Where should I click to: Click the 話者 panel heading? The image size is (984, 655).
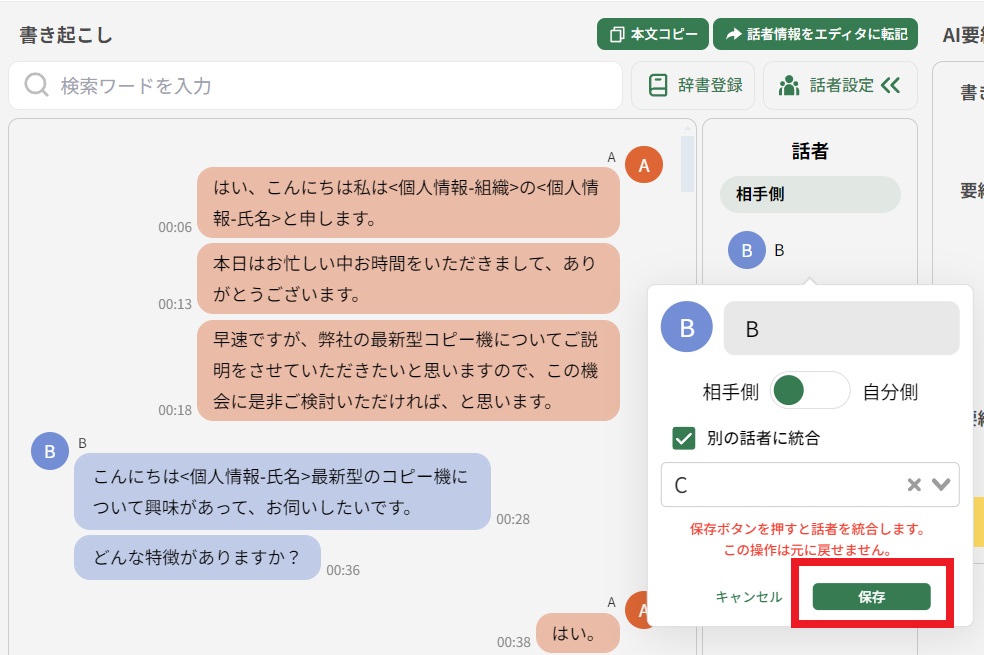tap(810, 151)
